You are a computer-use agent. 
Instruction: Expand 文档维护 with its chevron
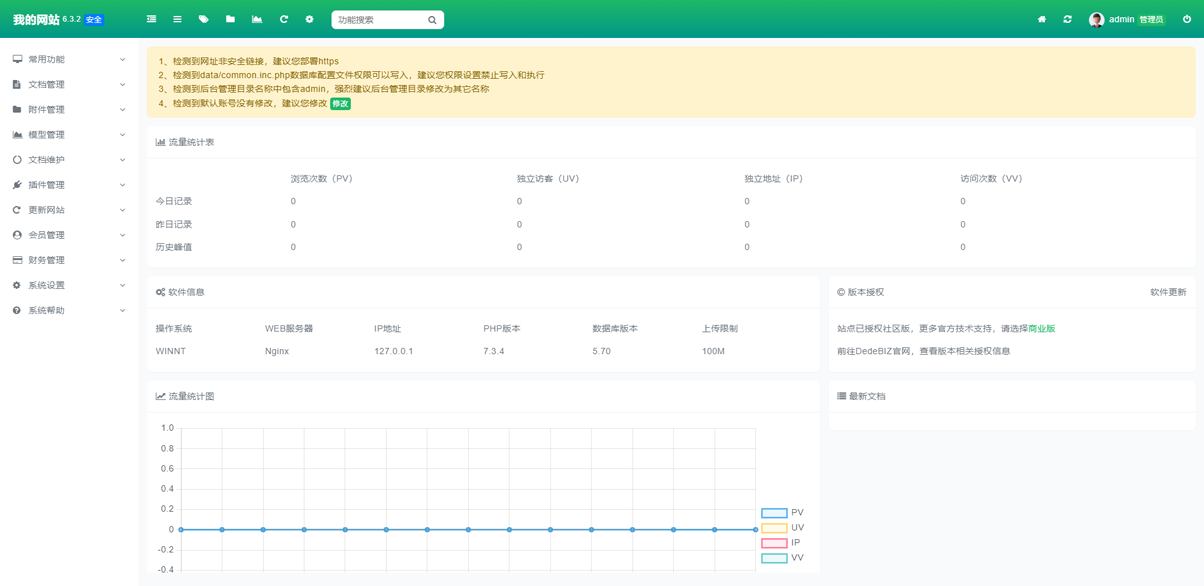pyautogui.click(x=123, y=159)
